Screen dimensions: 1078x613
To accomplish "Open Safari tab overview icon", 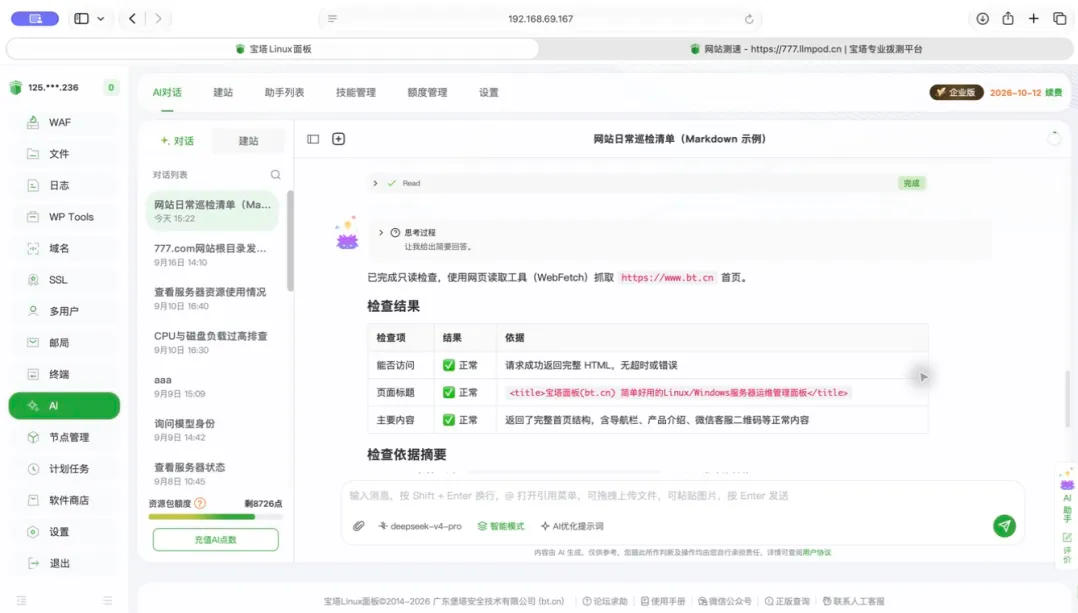I will (x=1059, y=19).
